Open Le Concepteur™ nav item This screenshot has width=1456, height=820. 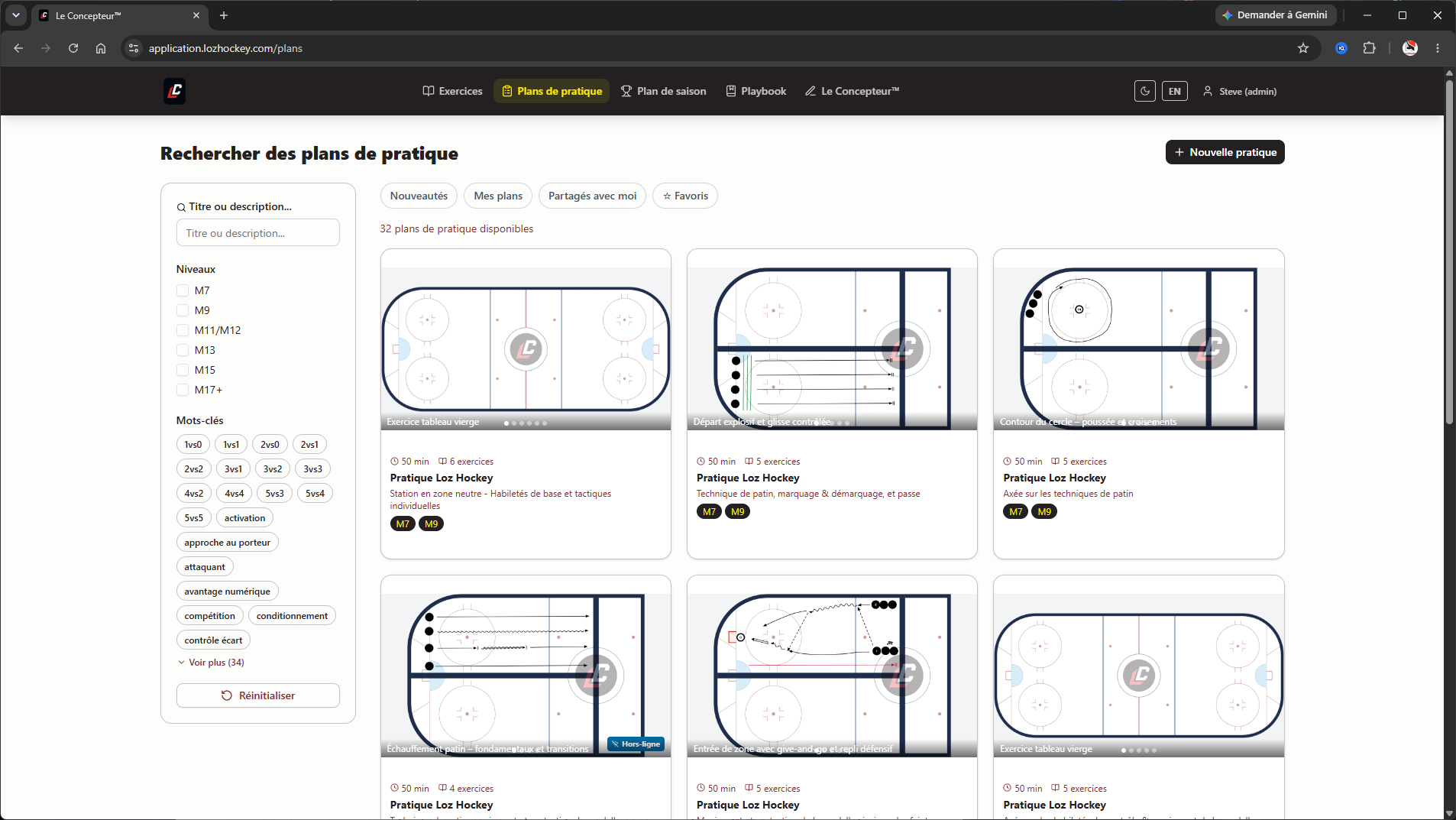point(852,91)
